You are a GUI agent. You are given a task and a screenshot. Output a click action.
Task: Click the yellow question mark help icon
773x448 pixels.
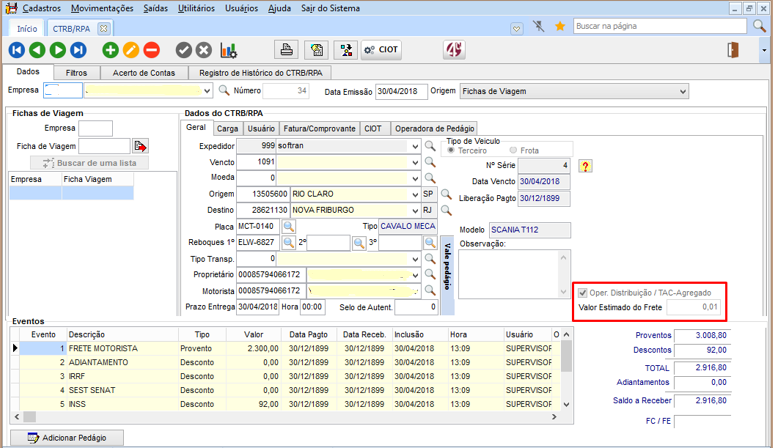click(586, 166)
